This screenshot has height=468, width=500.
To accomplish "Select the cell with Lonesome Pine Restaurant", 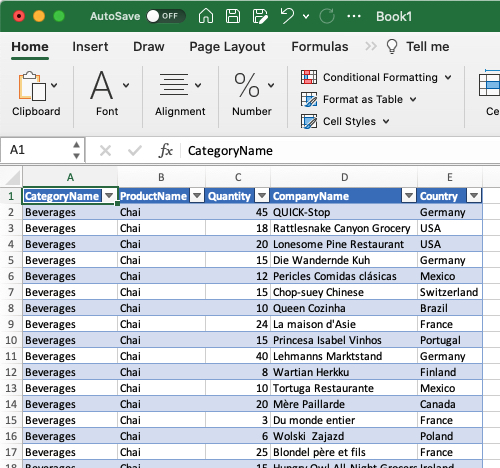I will coord(344,244).
